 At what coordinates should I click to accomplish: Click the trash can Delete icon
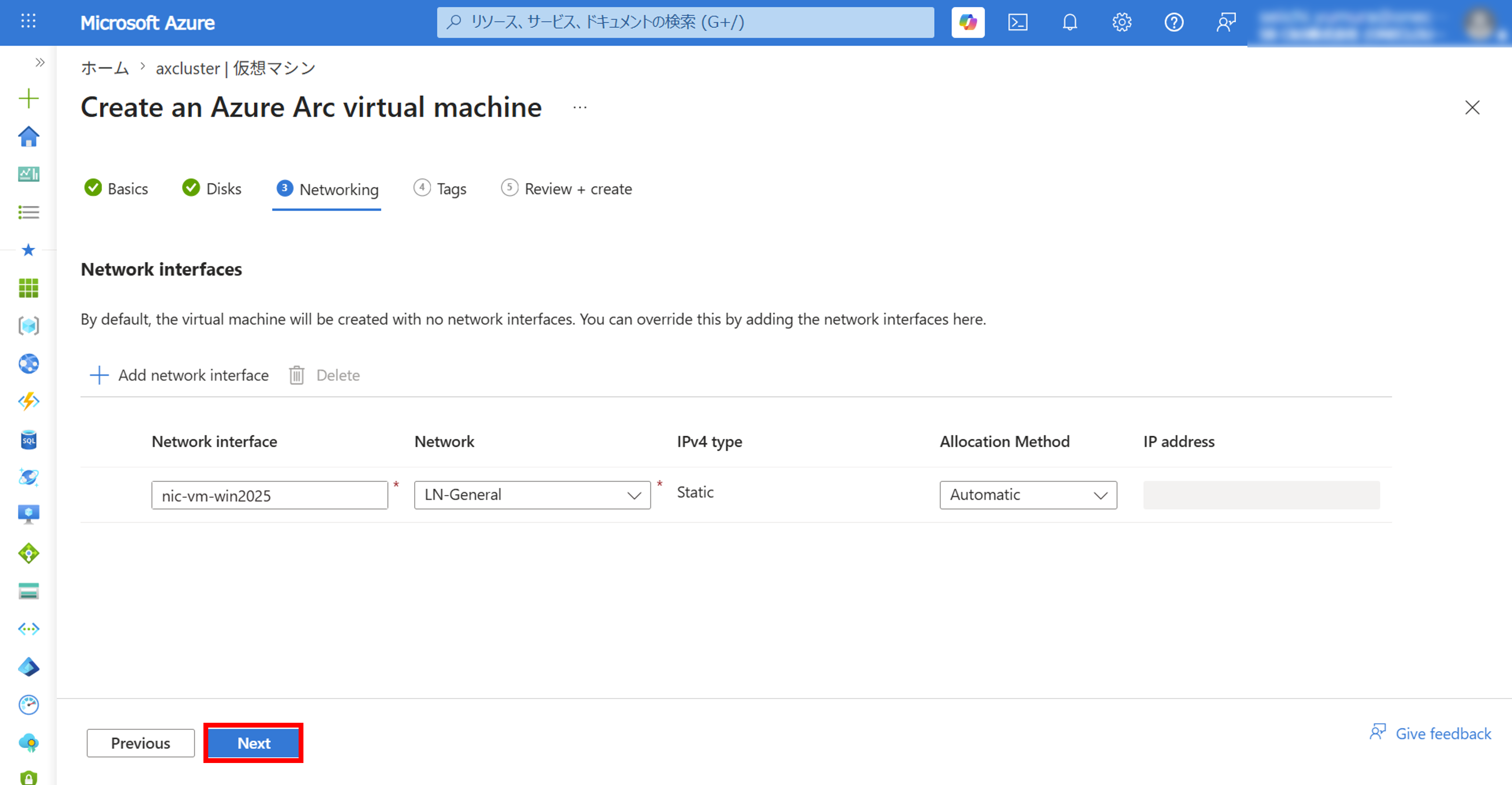(297, 375)
